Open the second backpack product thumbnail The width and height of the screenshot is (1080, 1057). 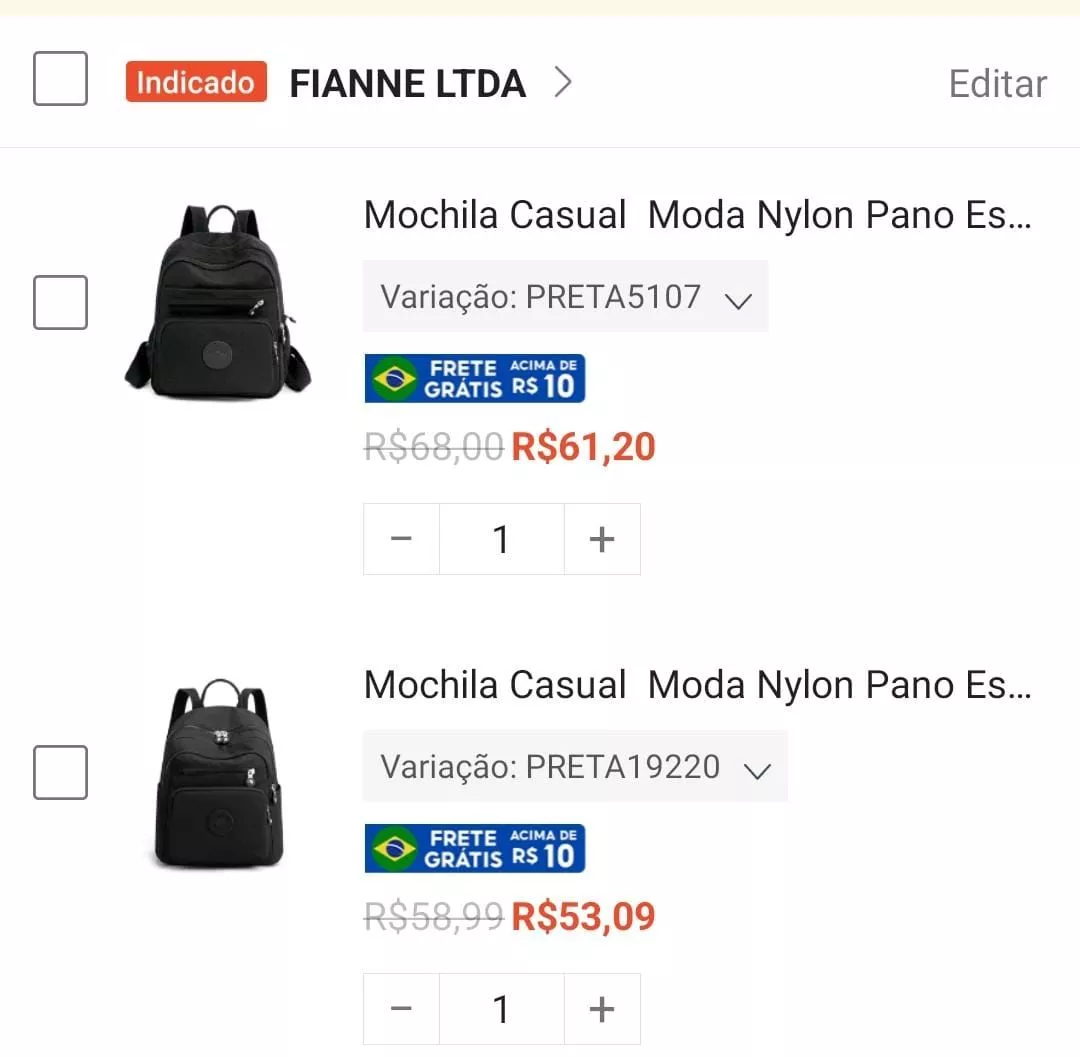point(218,772)
